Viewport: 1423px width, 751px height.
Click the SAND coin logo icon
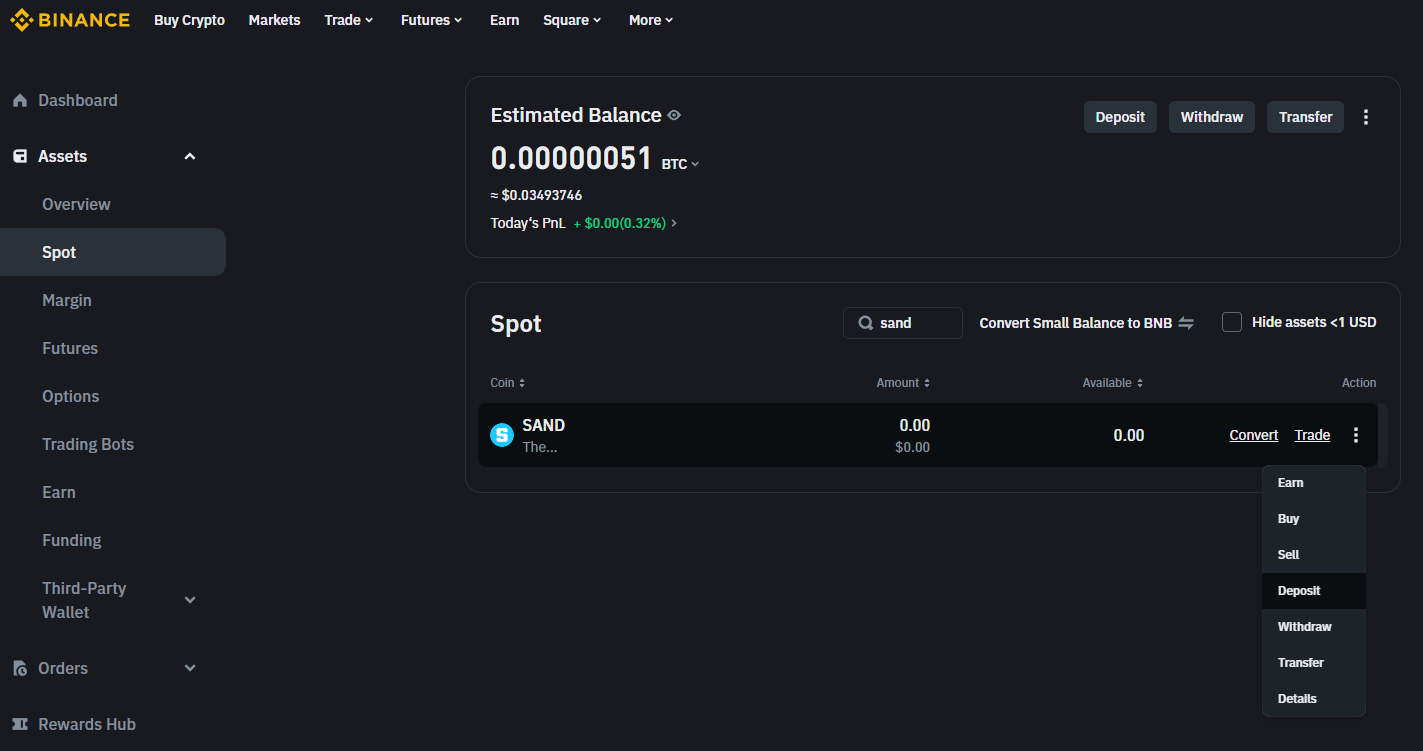[502, 436]
